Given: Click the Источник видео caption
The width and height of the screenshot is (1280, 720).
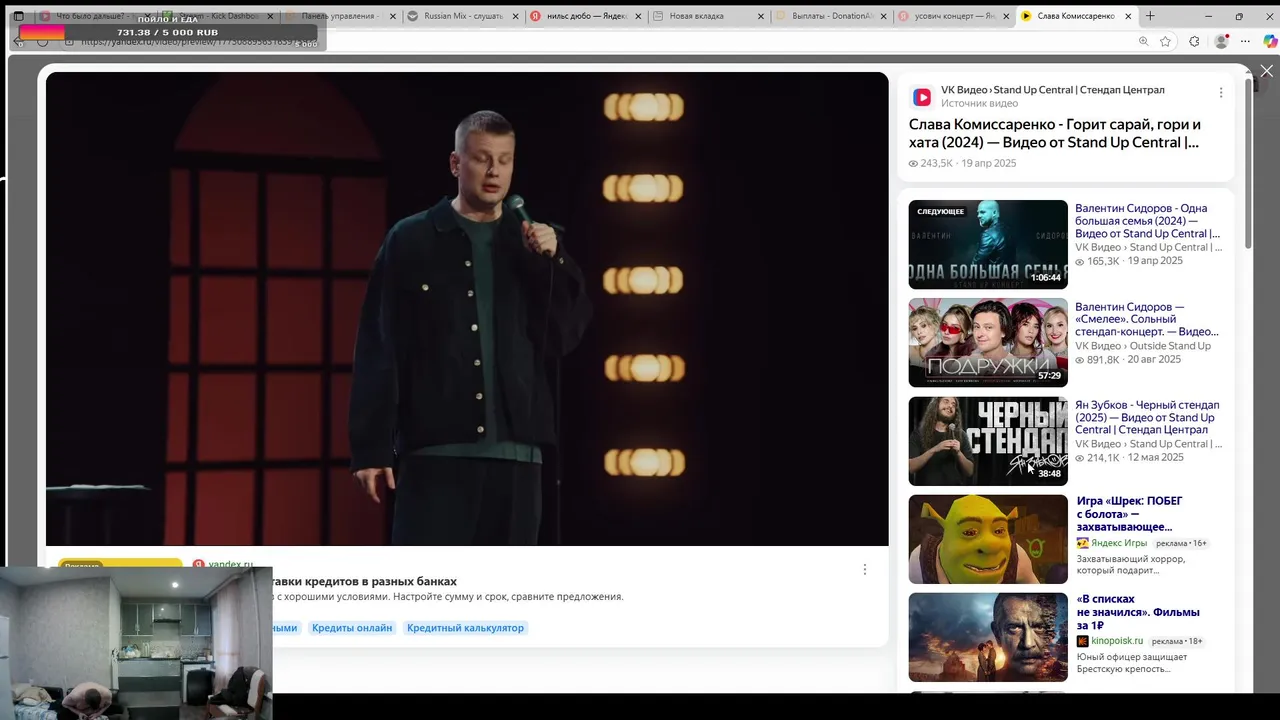Looking at the screenshot, I should [x=980, y=103].
